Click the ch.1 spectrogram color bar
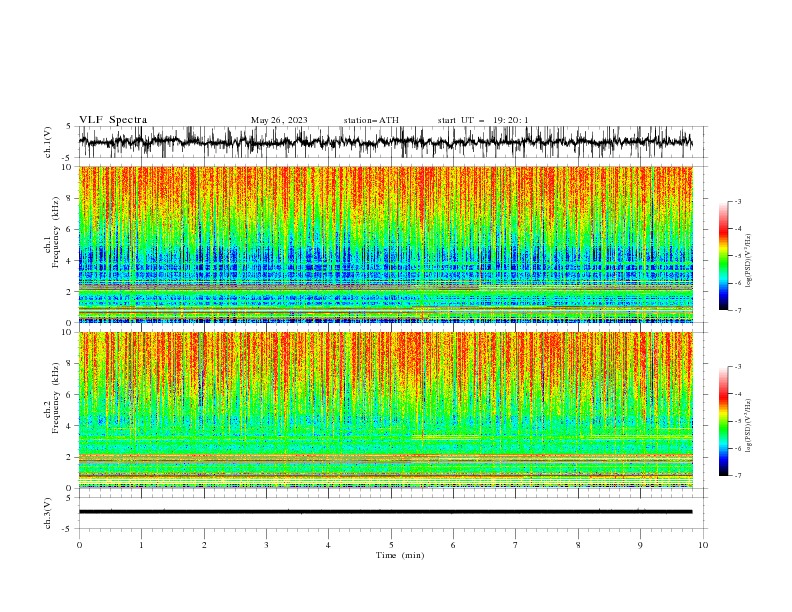This screenshot has width=792, height=612. pos(723,256)
